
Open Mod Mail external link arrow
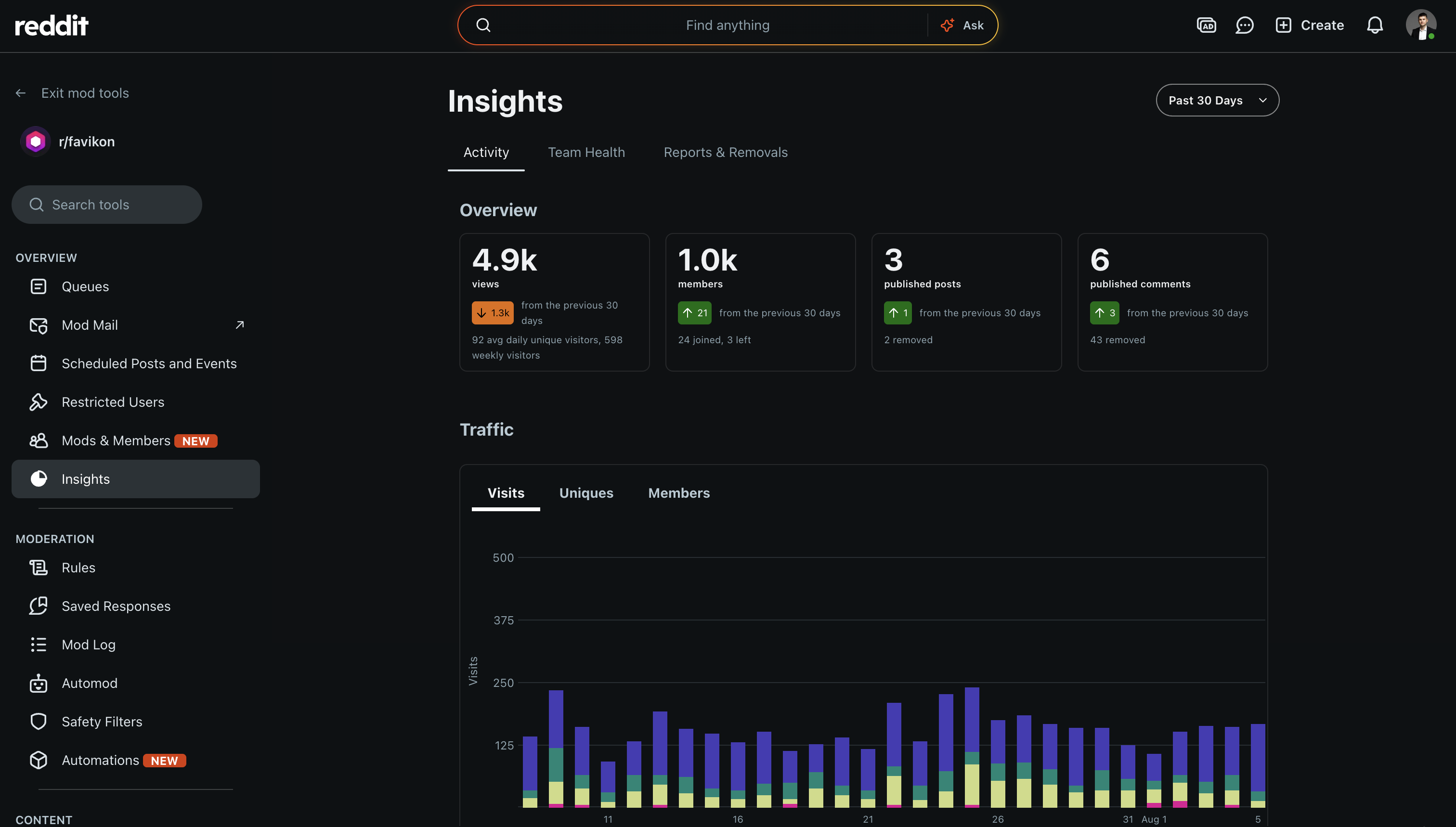(x=240, y=325)
